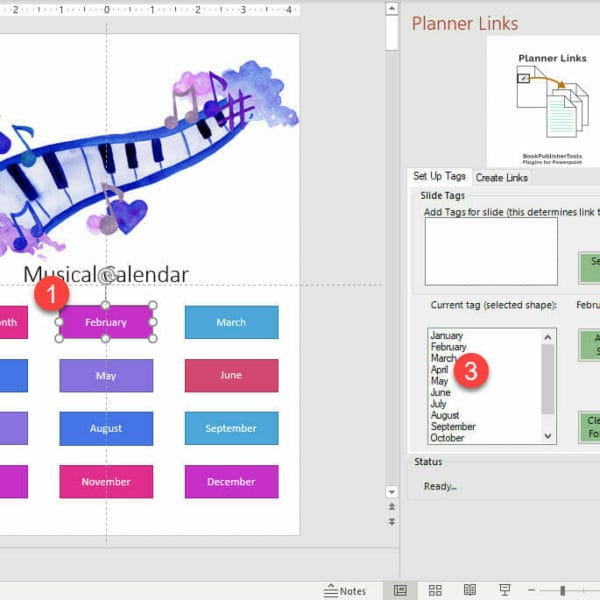This screenshot has width=600, height=600.
Task: Click the September month button
Action: [x=231, y=428]
